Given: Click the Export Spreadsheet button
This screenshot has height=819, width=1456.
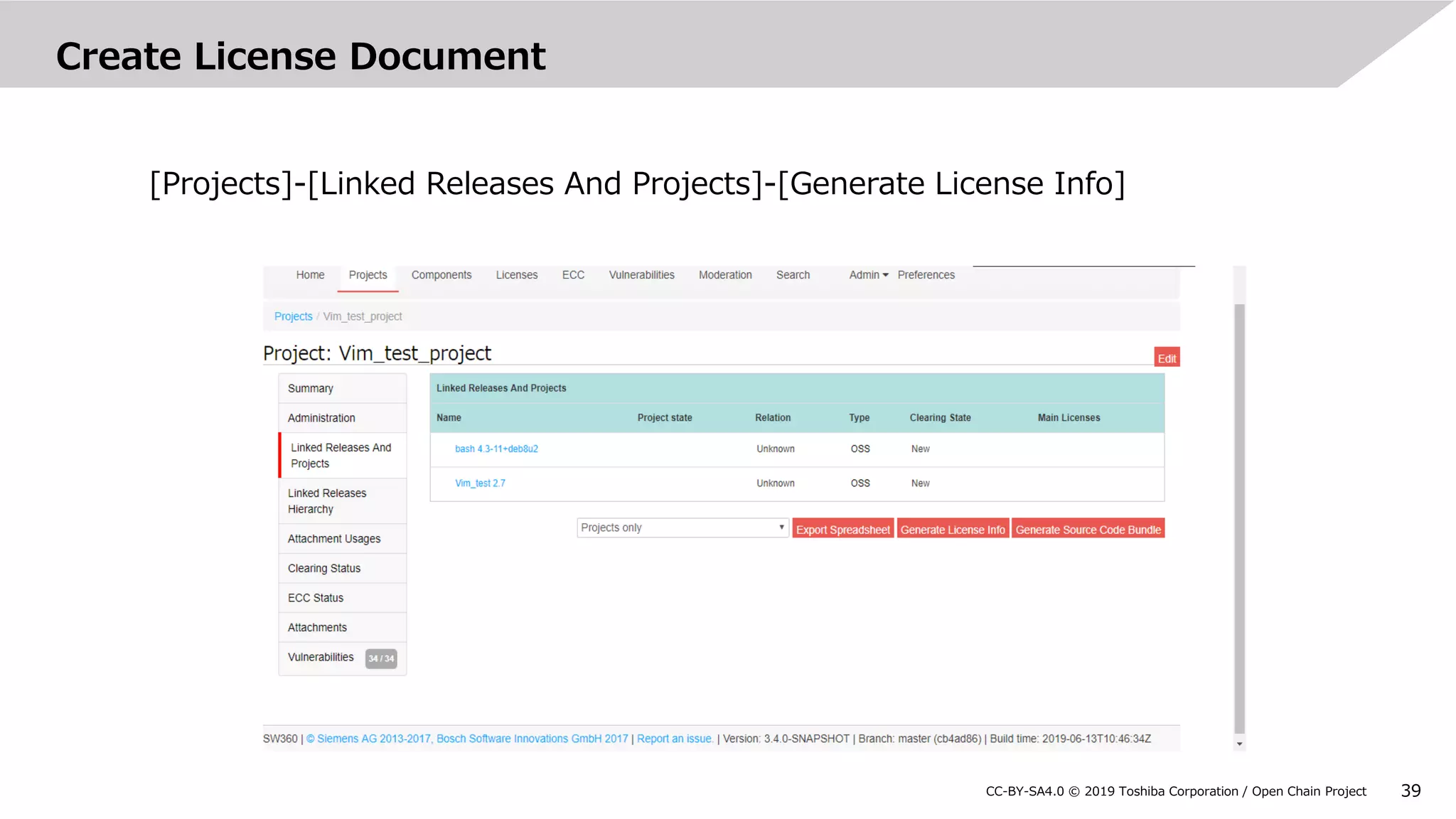Looking at the screenshot, I should (842, 529).
